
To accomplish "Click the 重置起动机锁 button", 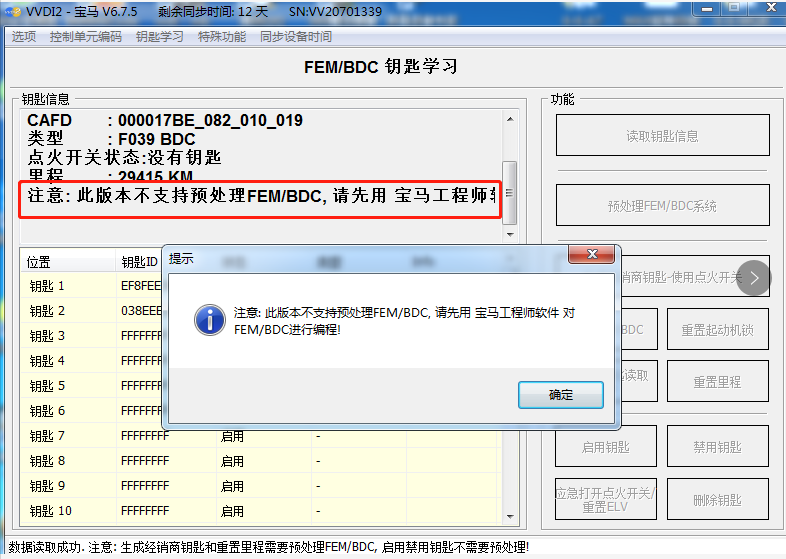I will coord(717,329).
